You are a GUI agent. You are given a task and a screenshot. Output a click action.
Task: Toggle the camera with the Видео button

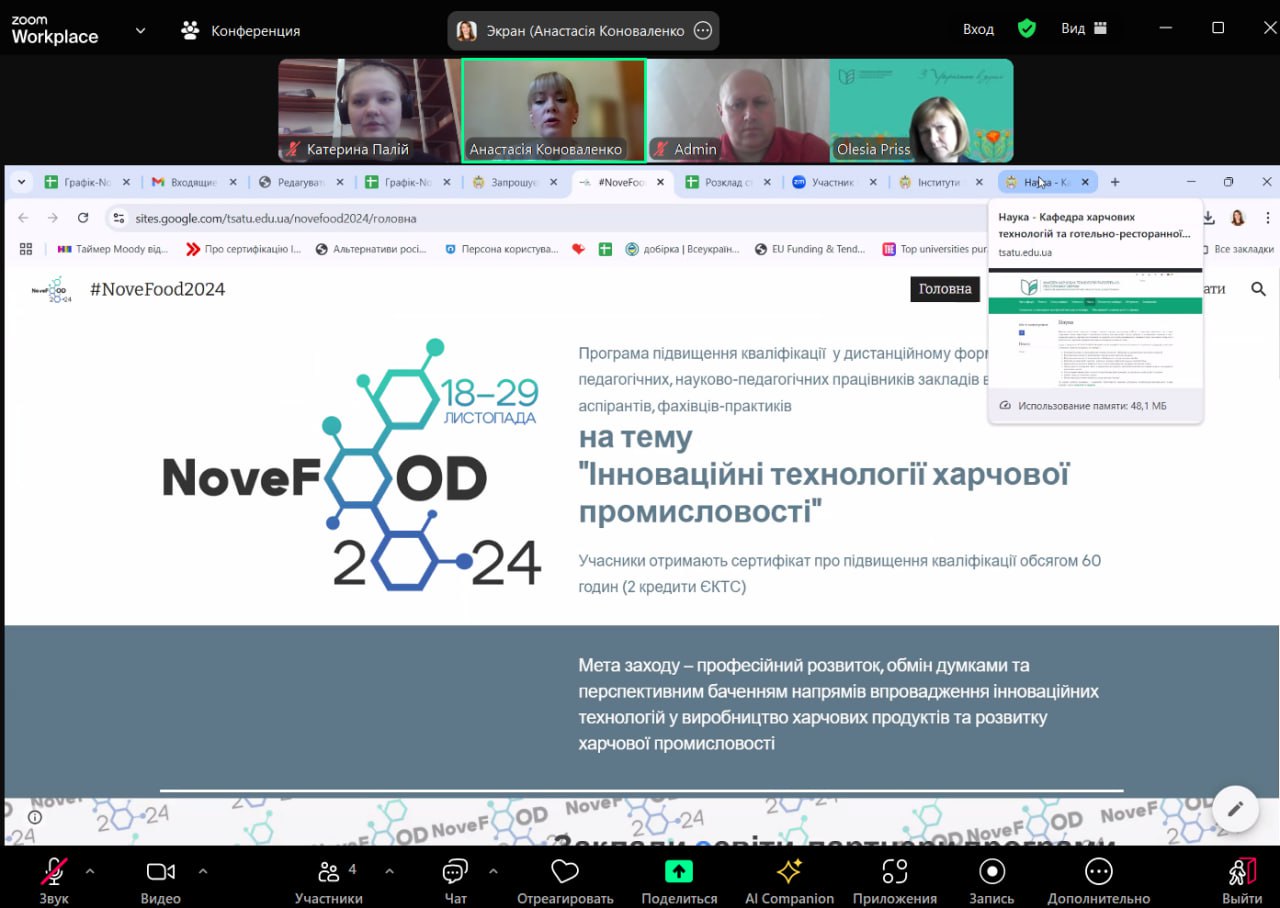click(x=160, y=881)
